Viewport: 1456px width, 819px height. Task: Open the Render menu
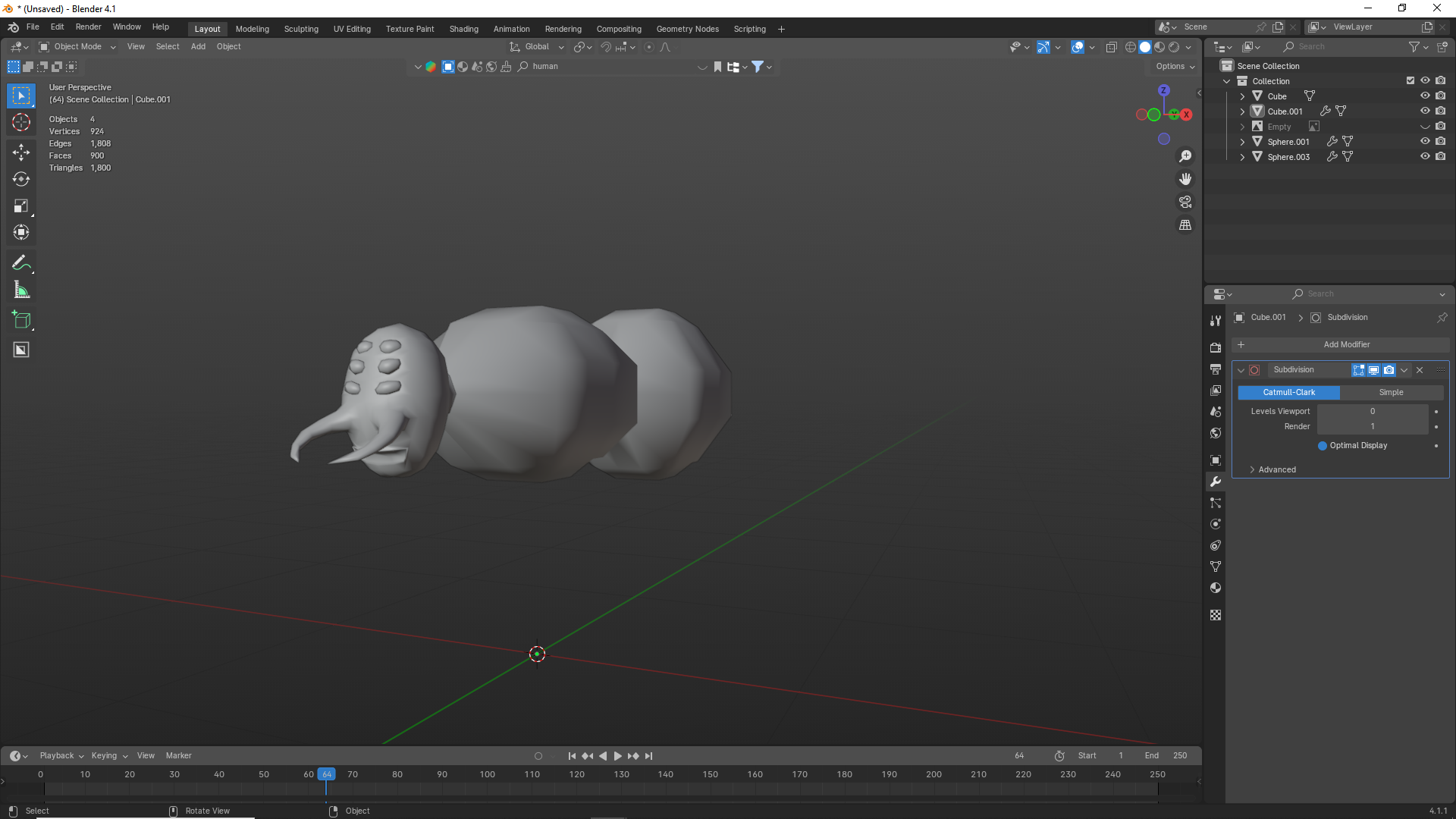[88, 27]
